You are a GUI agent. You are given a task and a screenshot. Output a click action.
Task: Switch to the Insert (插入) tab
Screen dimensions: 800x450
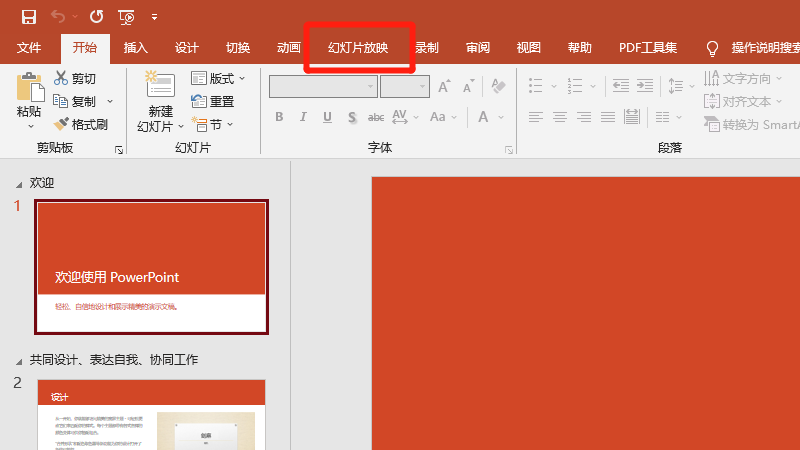coord(136,47)
